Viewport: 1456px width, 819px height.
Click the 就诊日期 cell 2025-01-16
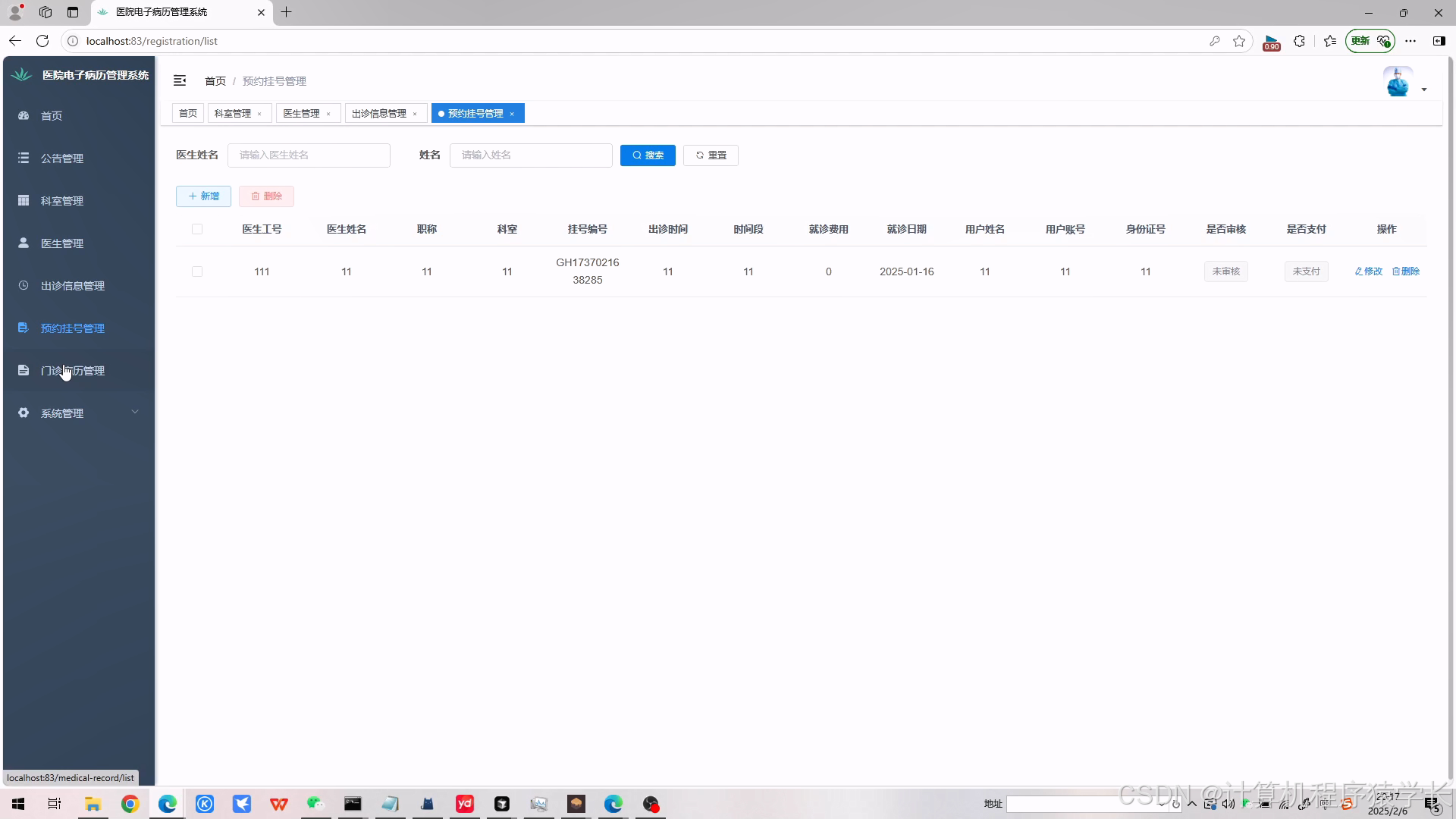[907, 271]
